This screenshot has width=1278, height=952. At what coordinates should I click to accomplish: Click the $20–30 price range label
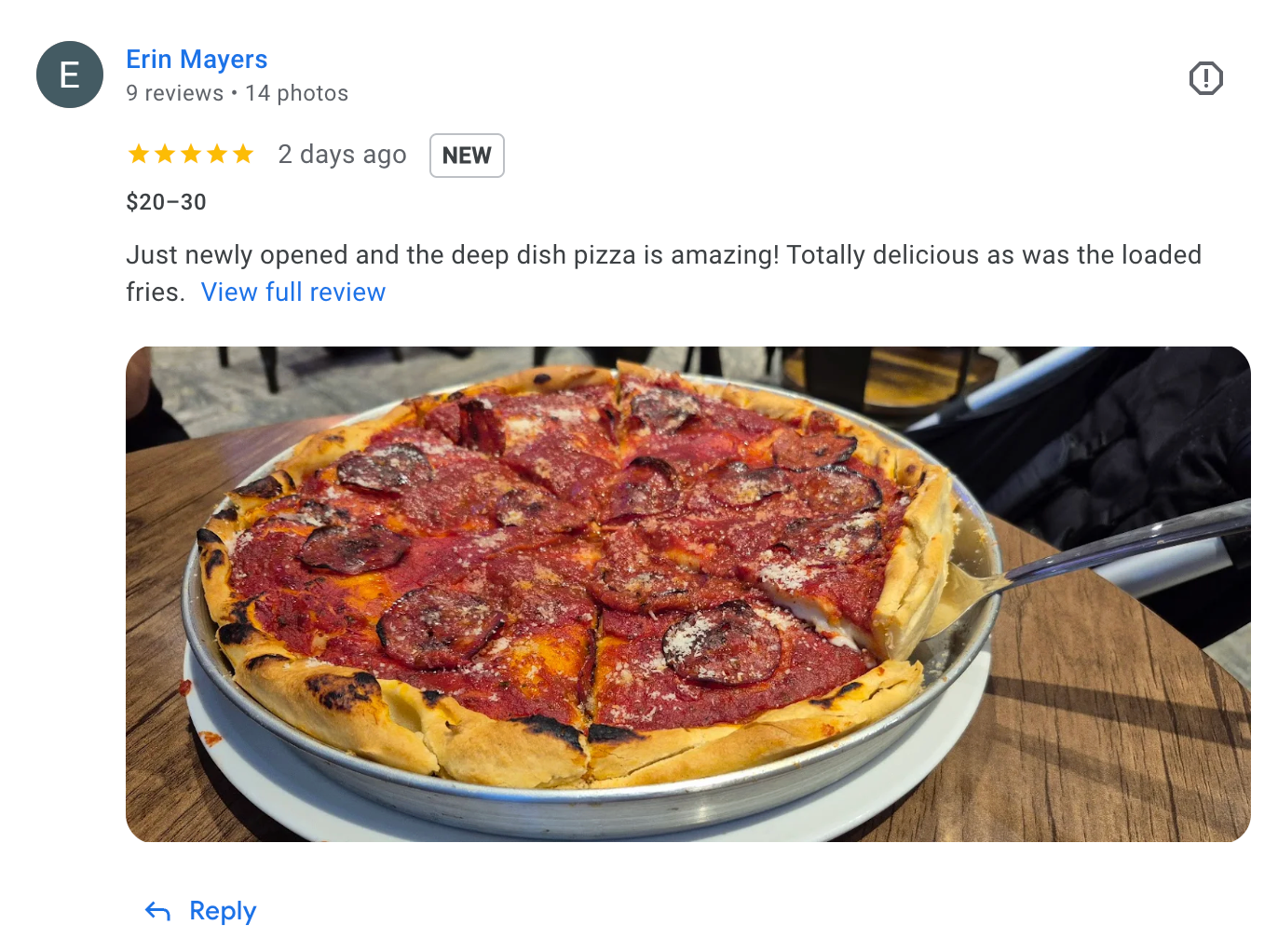click(x=166, y=202)
